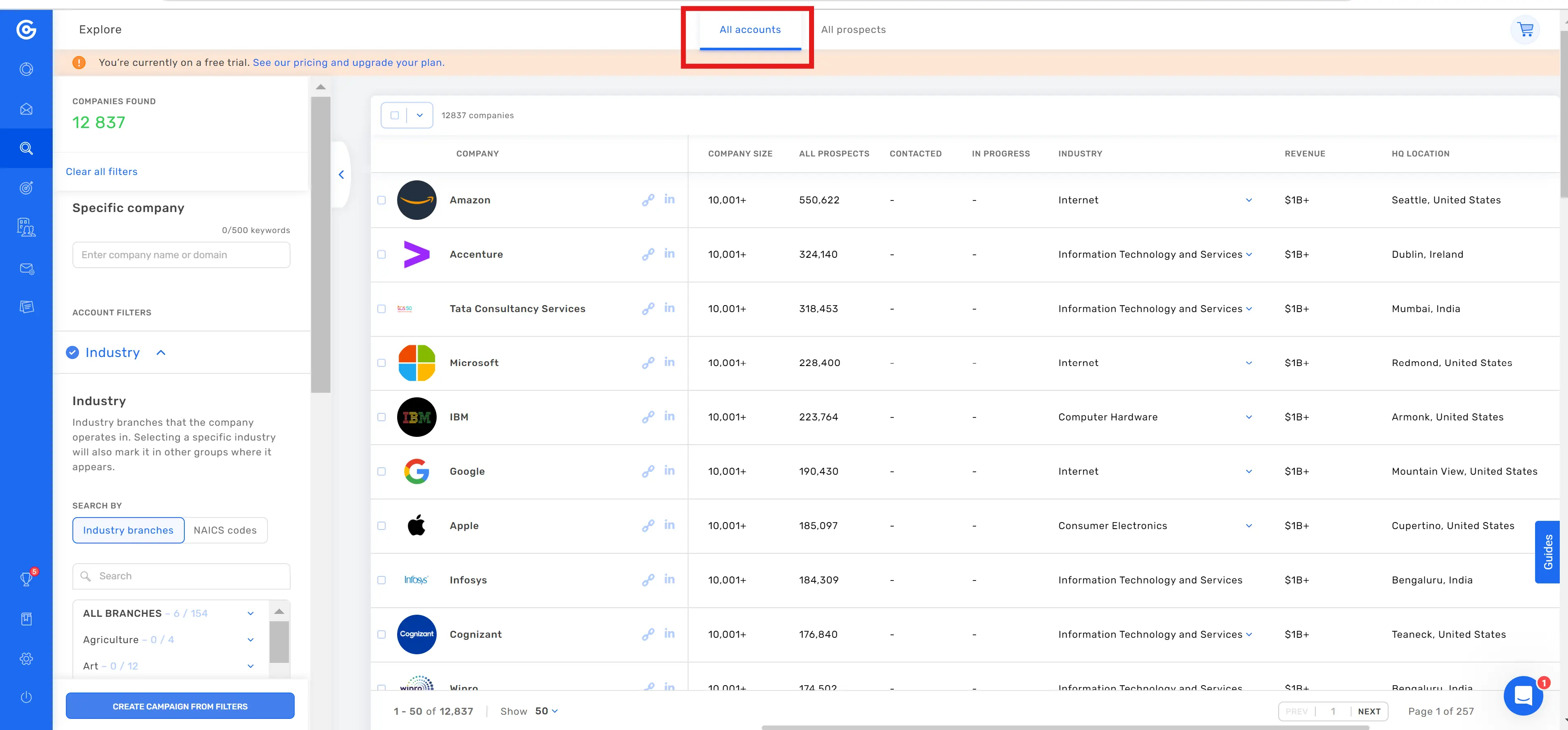
Task: Click the website link icon for Accenture
Action: (x=648, y=254)
